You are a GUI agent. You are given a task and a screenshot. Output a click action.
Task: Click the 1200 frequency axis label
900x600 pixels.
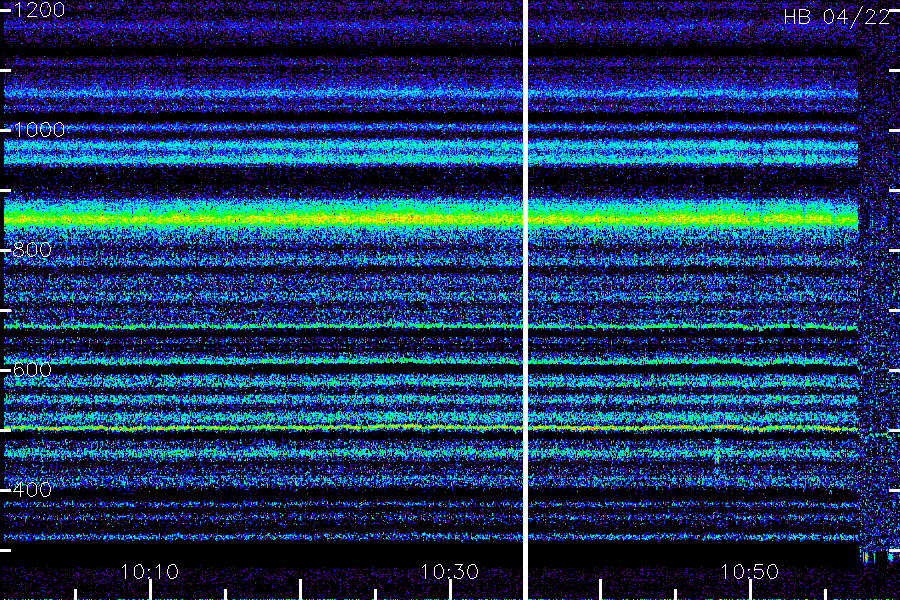pos(39,10)
